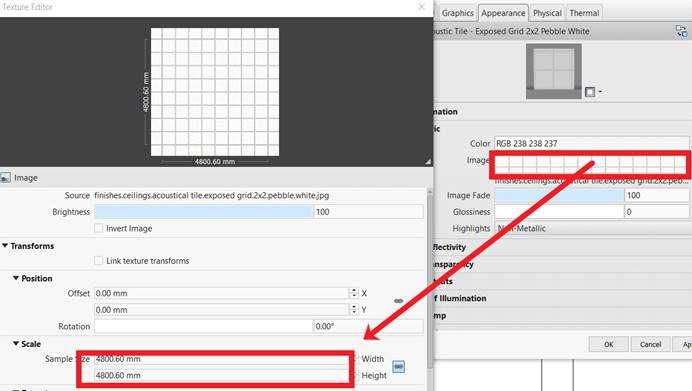Image resolution: width=692 pixels, height=391 pixels.
Task: Click the Brightness slider bar
Action: 203,212
